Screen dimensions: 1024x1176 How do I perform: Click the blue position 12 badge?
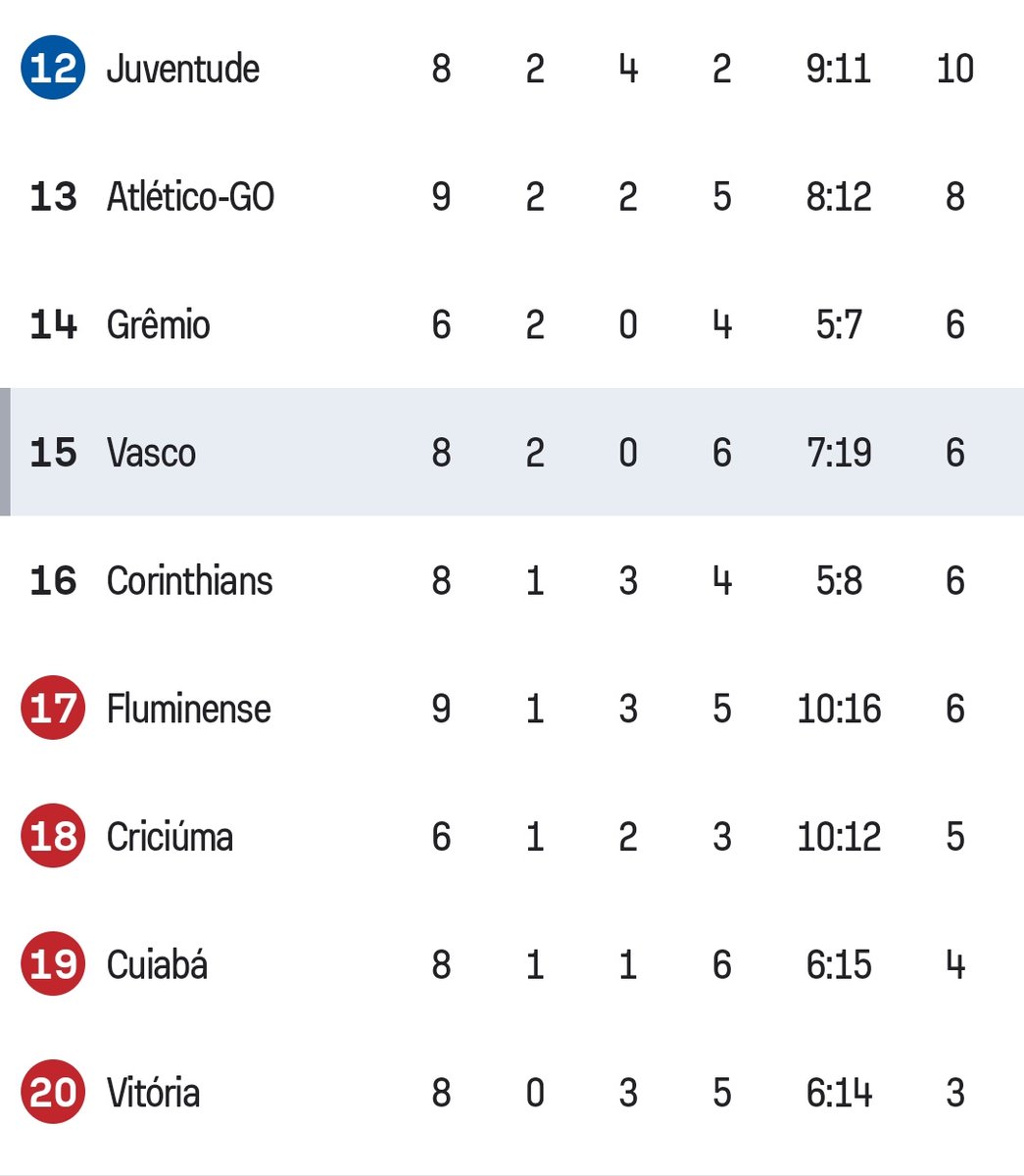53,68
